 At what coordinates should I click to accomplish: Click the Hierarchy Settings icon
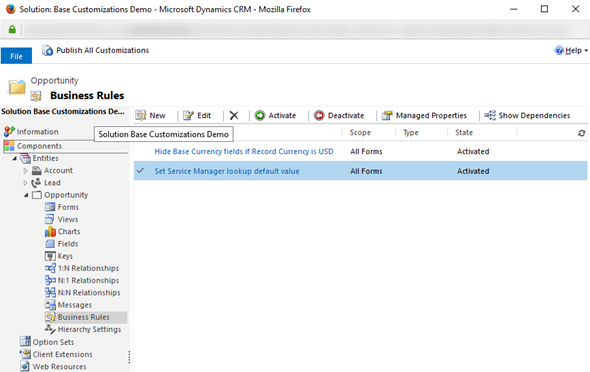coord(50,329)
